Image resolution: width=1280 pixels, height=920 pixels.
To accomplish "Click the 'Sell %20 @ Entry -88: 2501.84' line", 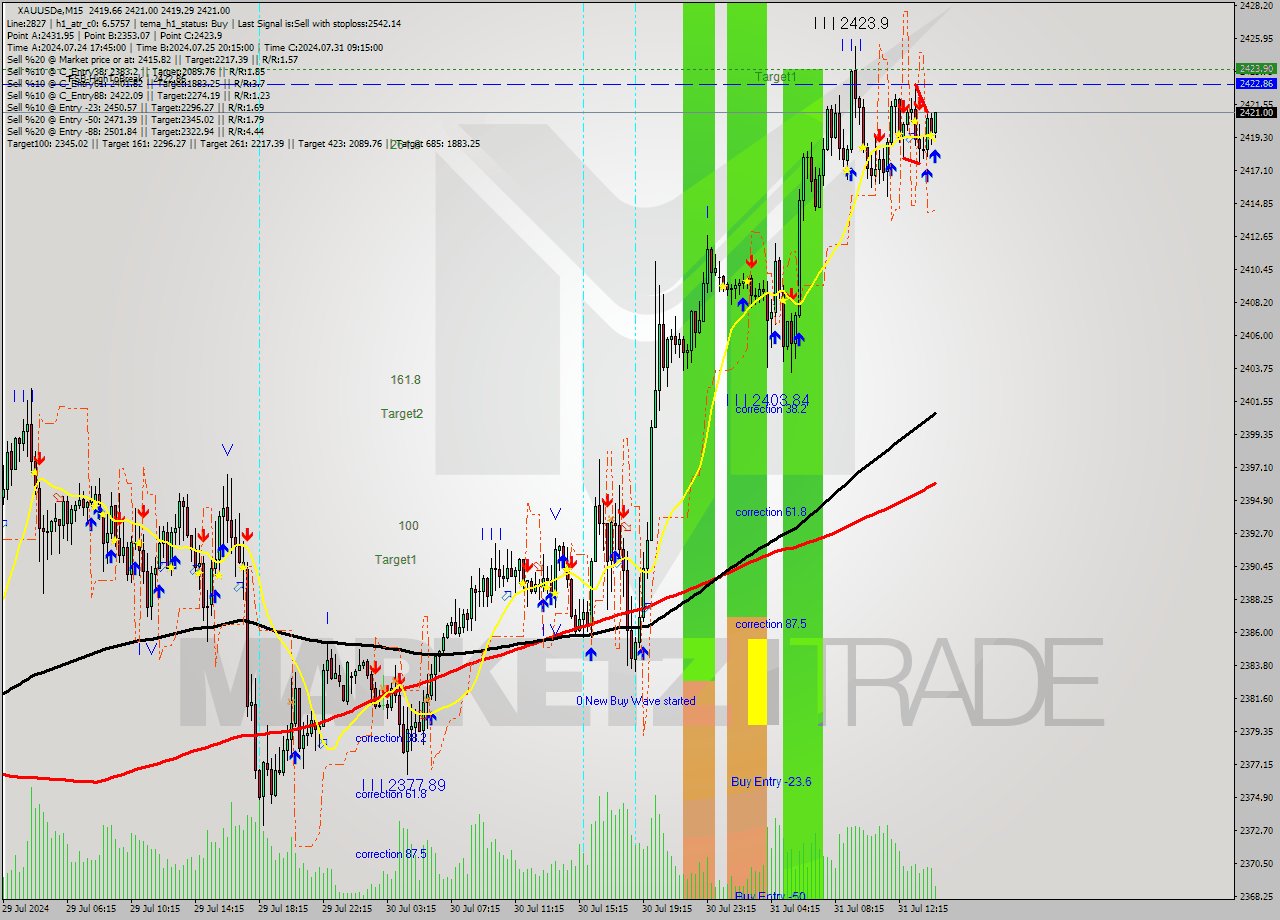I will point(135,131).
